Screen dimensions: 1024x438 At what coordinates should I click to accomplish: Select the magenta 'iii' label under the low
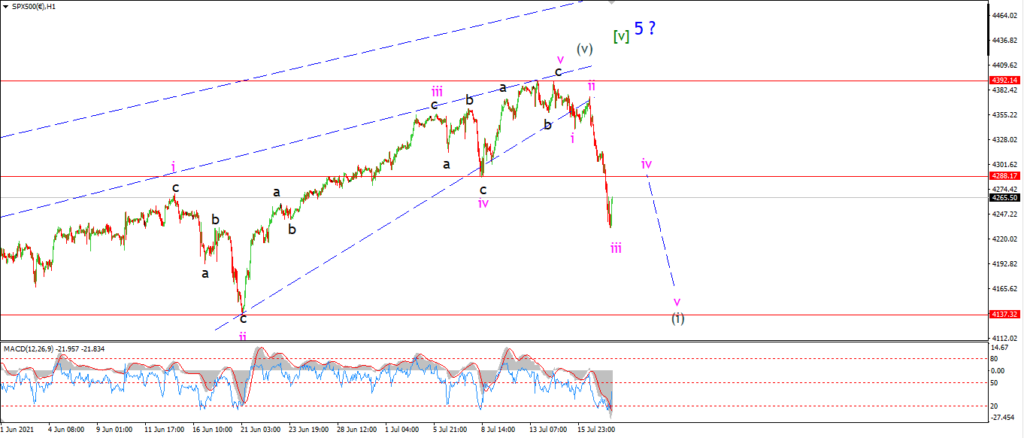(x=616, y=248)
